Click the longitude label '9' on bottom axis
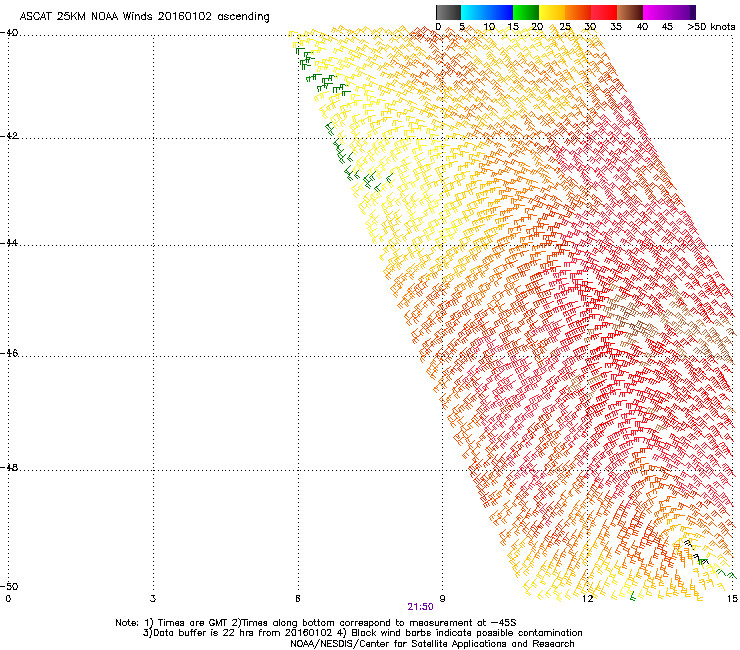740x650 pixels. click(x=442, y=599)
